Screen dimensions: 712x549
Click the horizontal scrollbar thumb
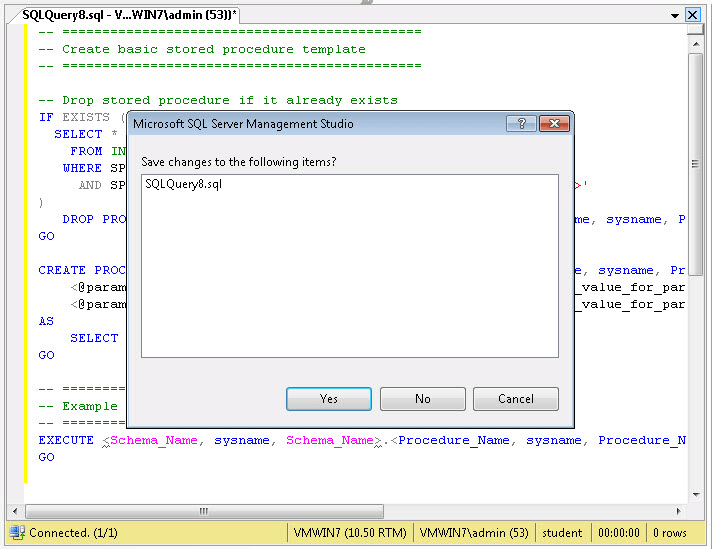[x=204, y=511]
